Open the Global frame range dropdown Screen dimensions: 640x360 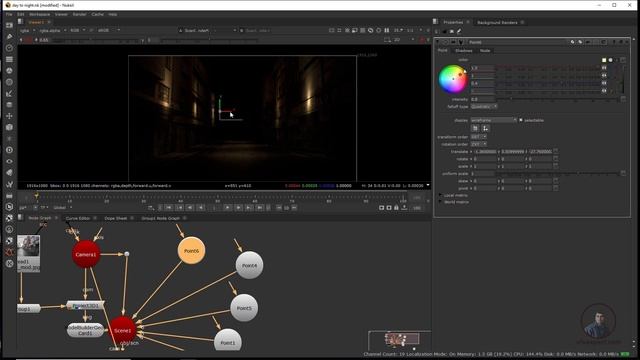tap(63, 208)
